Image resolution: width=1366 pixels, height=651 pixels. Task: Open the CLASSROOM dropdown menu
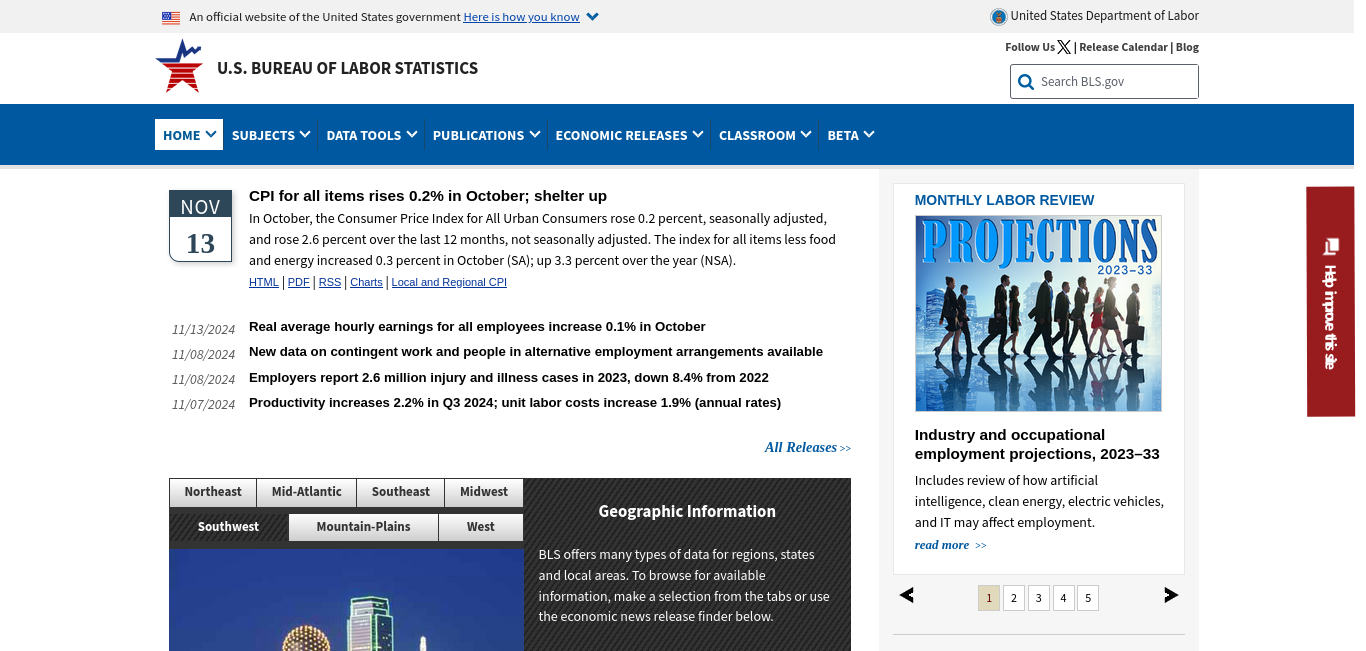click(765, 135)
